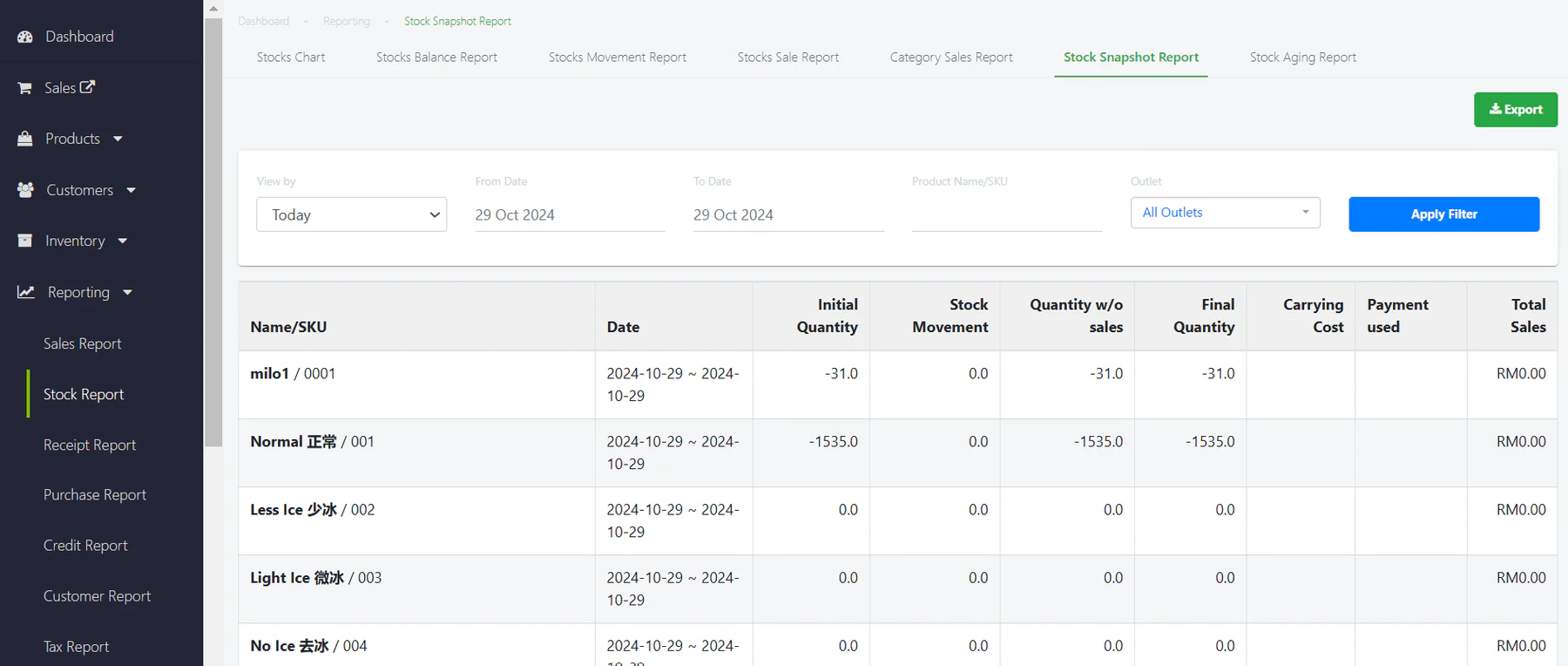The image size is (1568, 666).
Task: Collapse the Reporting menu caret
Action: pyautogui.click(x=127, y=293)
